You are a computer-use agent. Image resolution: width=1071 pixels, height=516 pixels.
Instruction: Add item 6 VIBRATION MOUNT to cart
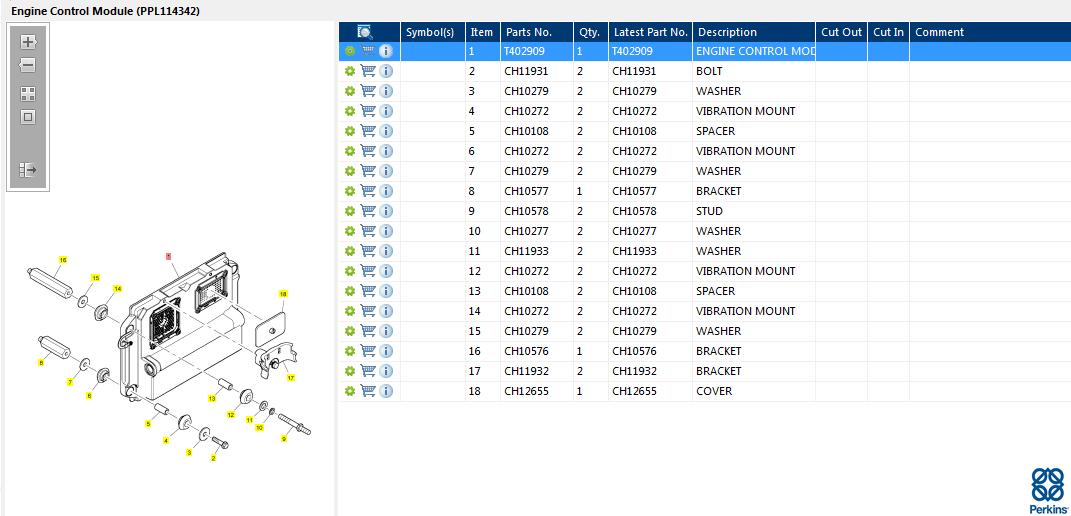coord(368,151)
